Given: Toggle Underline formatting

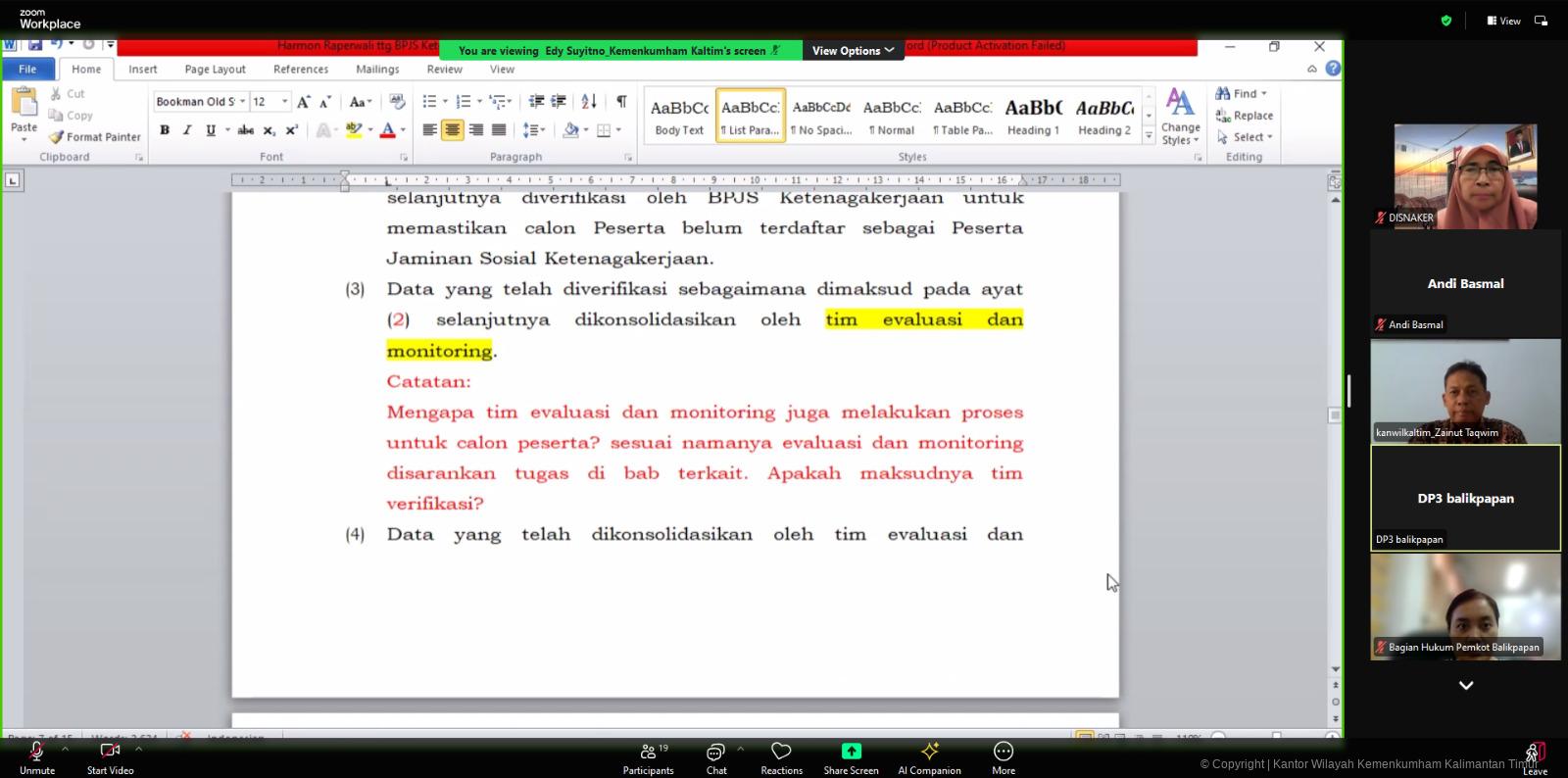Looking at the screenshot, I should [x=210, y=130].
